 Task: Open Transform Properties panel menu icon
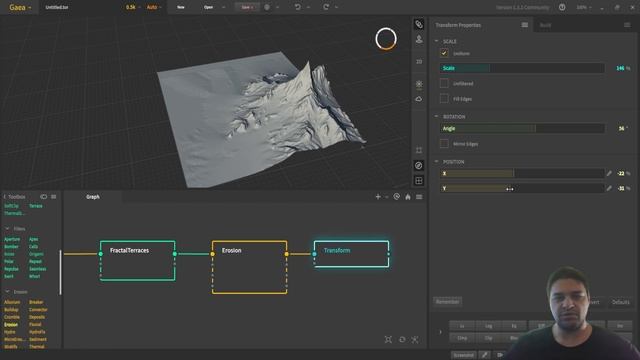point(525,25)
